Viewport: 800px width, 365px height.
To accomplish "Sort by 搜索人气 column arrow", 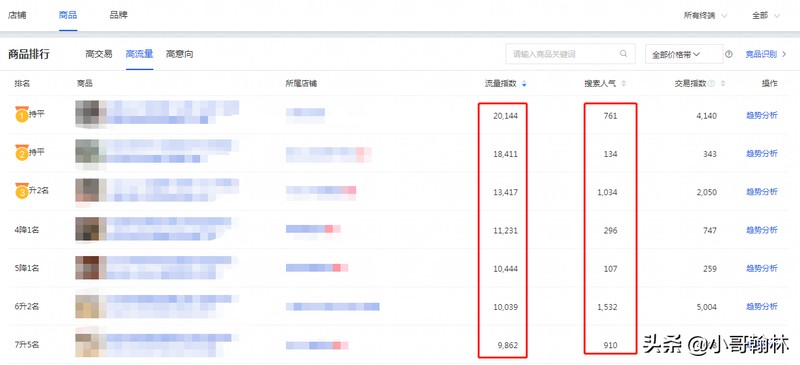I will (623, 84).
